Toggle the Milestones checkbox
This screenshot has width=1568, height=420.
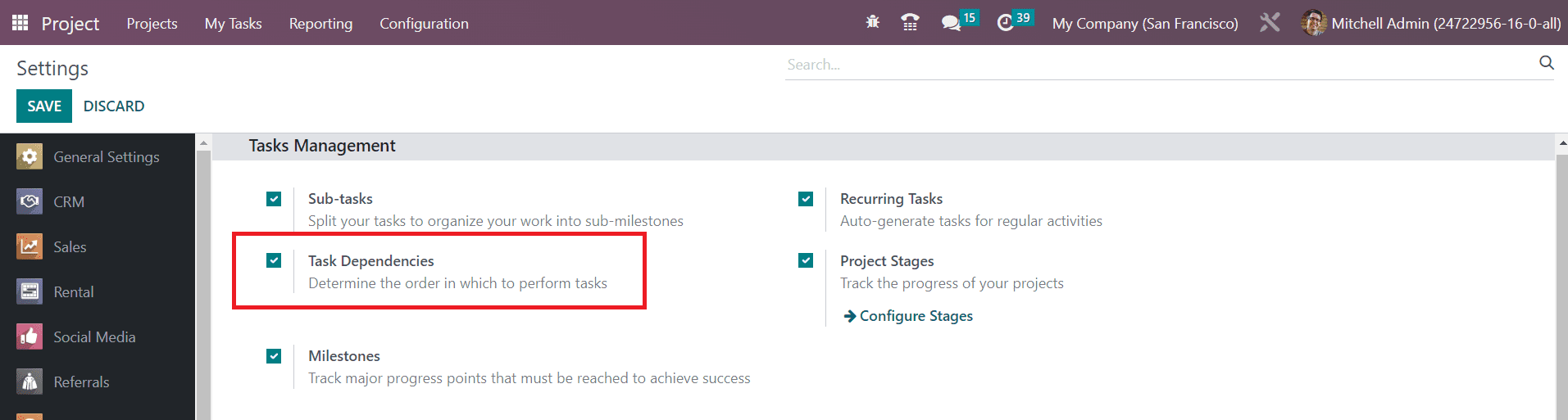[274, 356]
